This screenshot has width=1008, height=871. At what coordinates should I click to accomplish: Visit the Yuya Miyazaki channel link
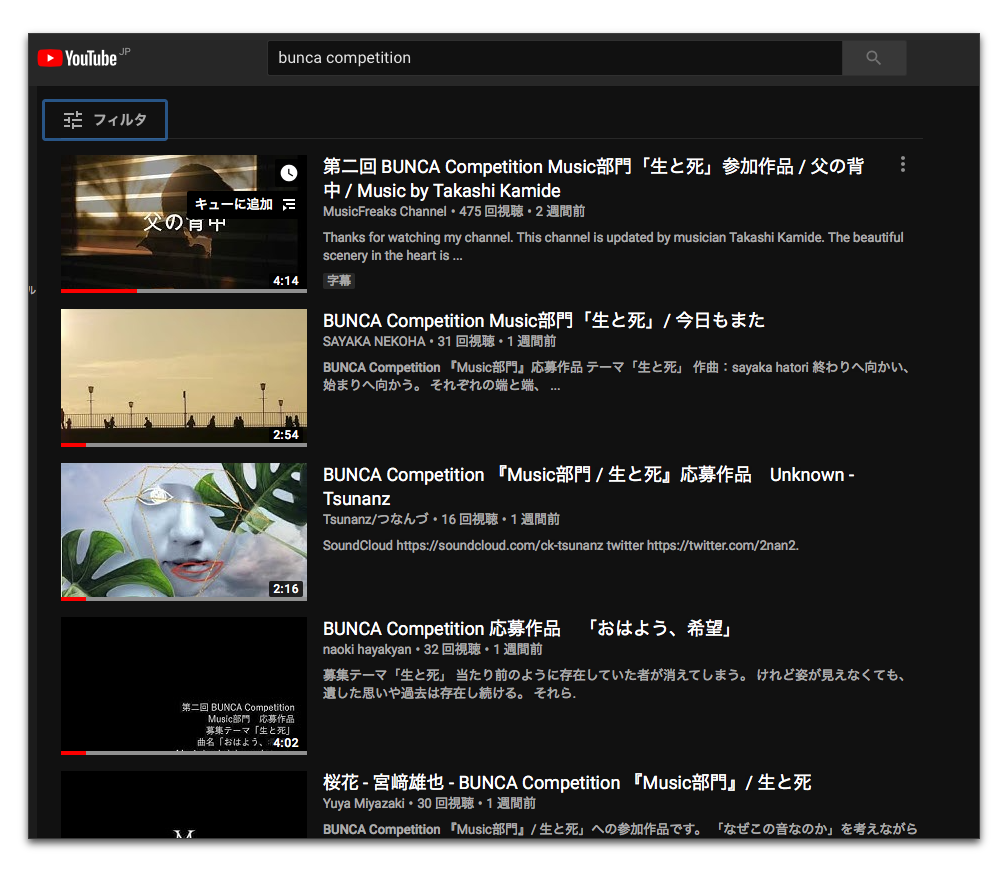tap(364, 804)
